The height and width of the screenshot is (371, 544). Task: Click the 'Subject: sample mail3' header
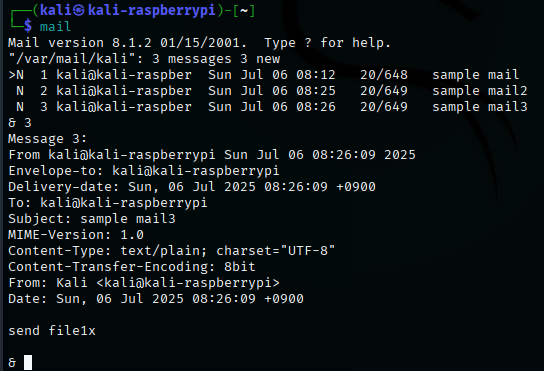pyautogui.click(x=92, y=219)
